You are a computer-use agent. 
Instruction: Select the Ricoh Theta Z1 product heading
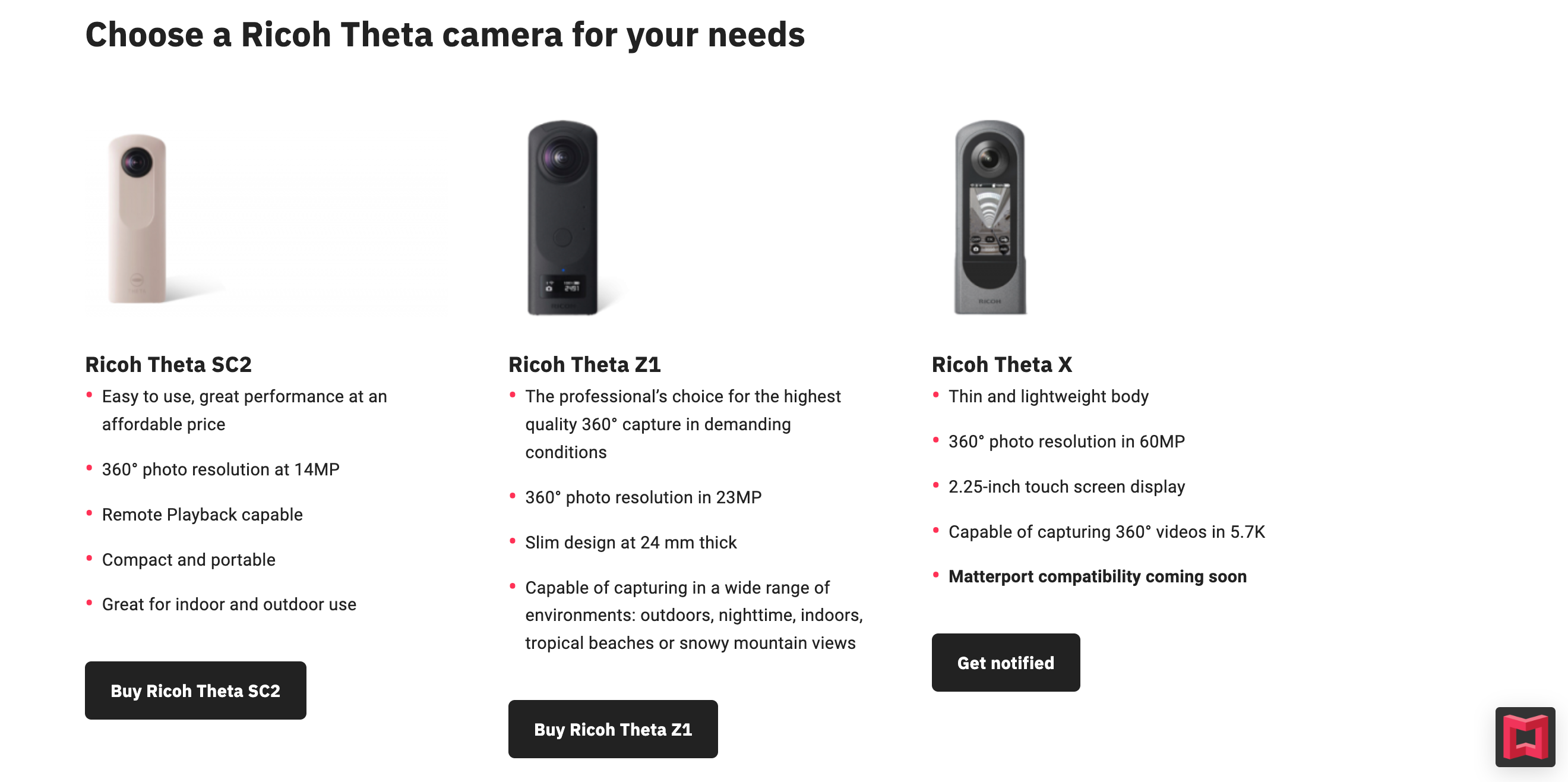coord(584,364)
